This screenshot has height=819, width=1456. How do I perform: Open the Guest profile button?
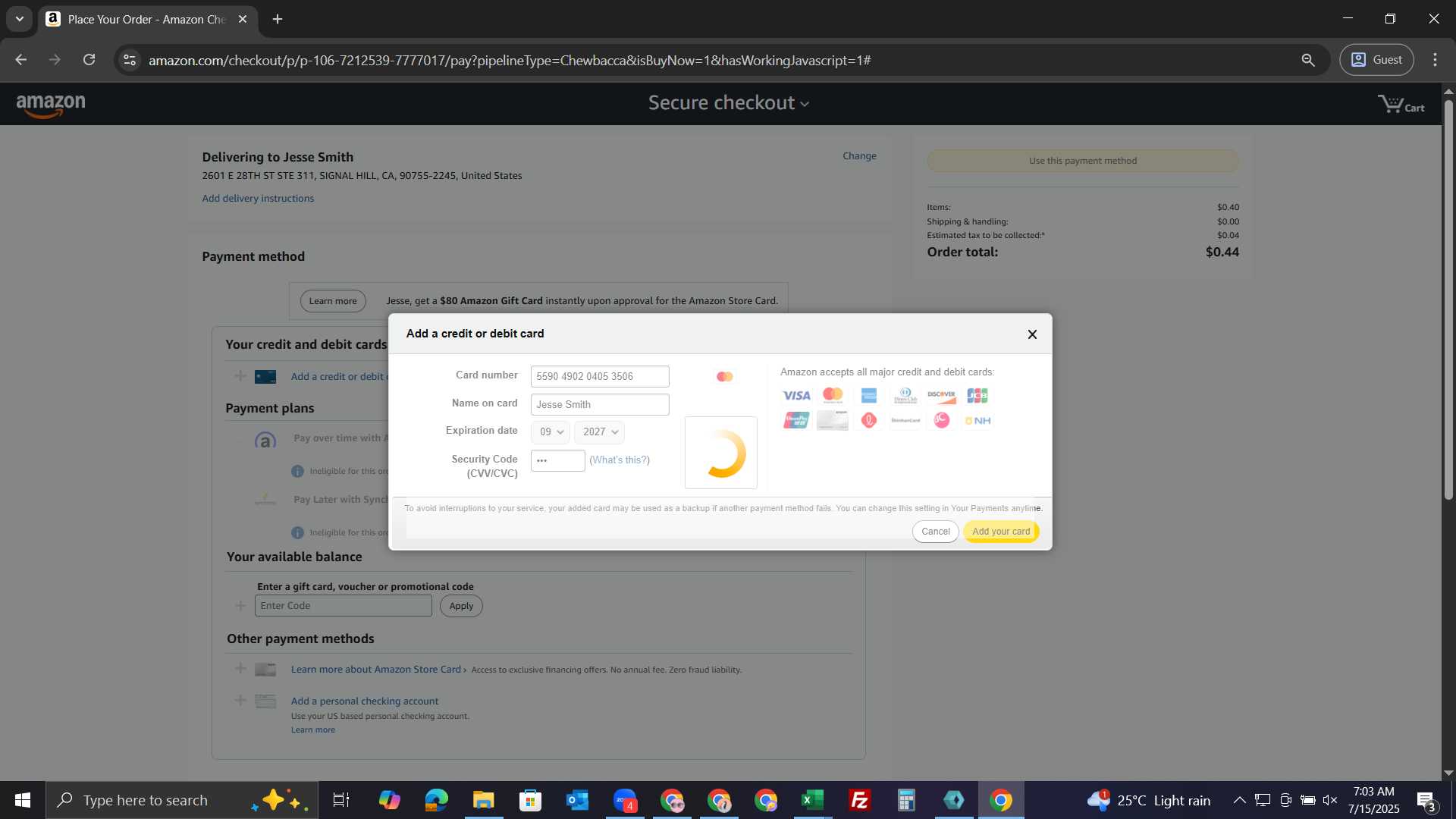[x=1376, y=59]
